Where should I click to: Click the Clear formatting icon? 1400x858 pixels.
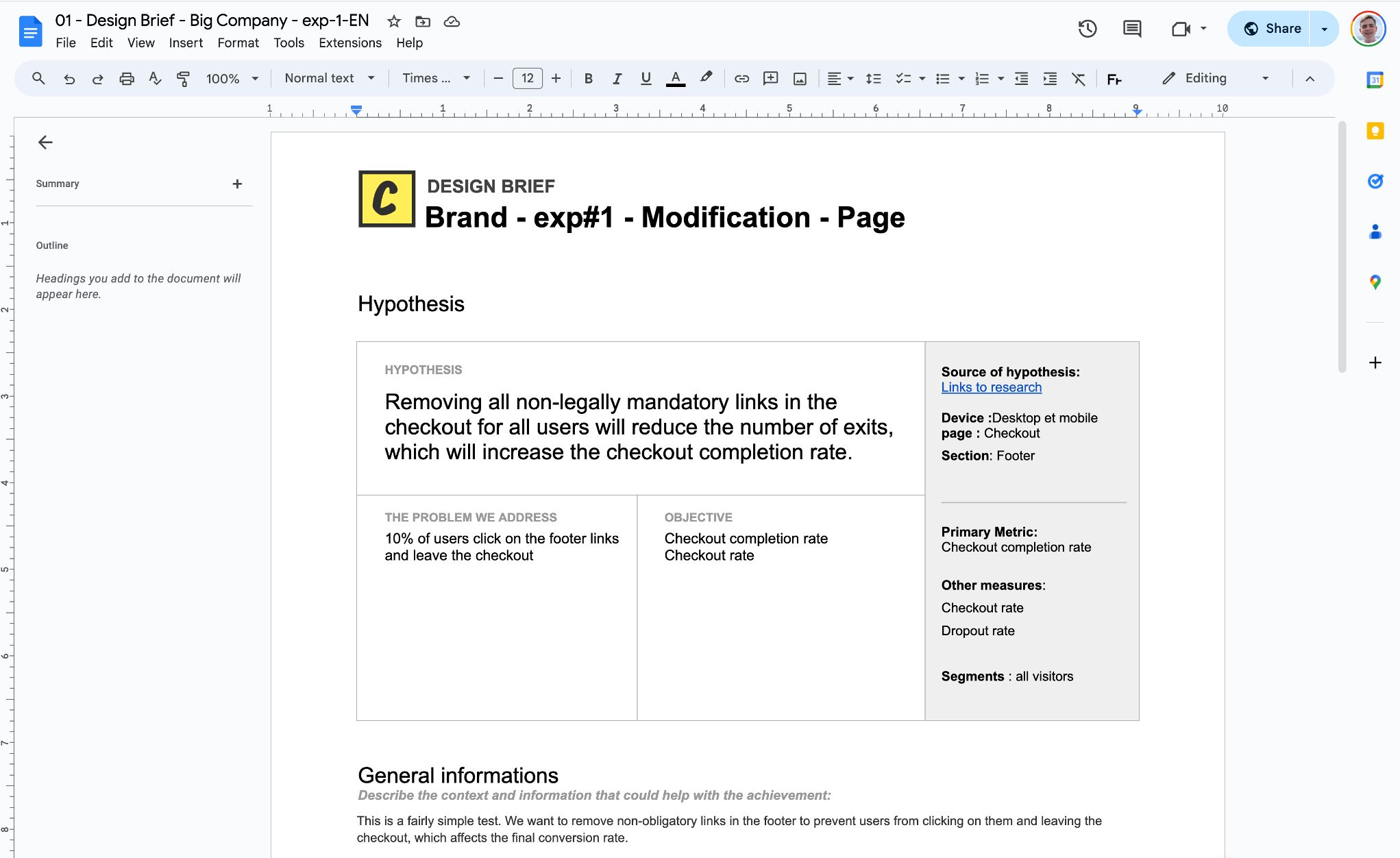click(x=1079, y=77)
